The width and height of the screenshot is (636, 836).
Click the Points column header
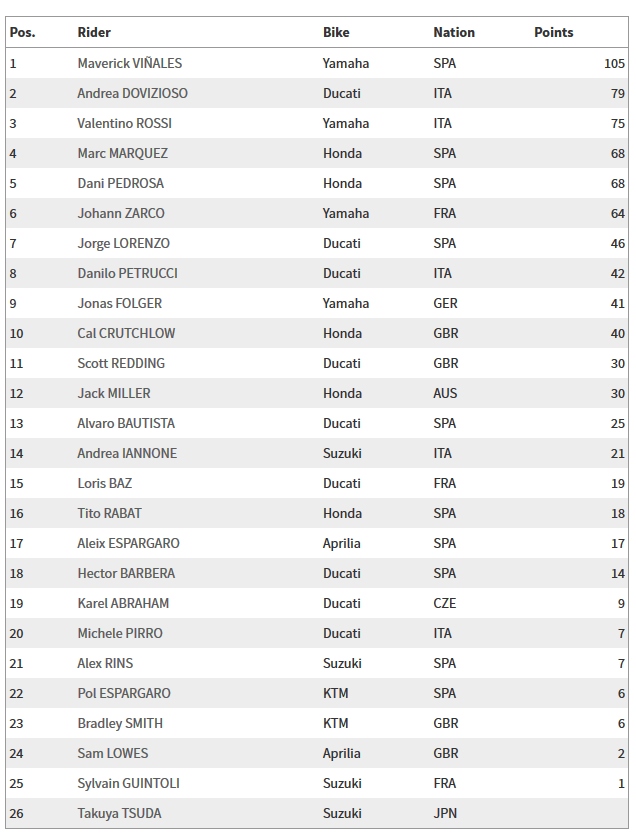click(553, 32)
